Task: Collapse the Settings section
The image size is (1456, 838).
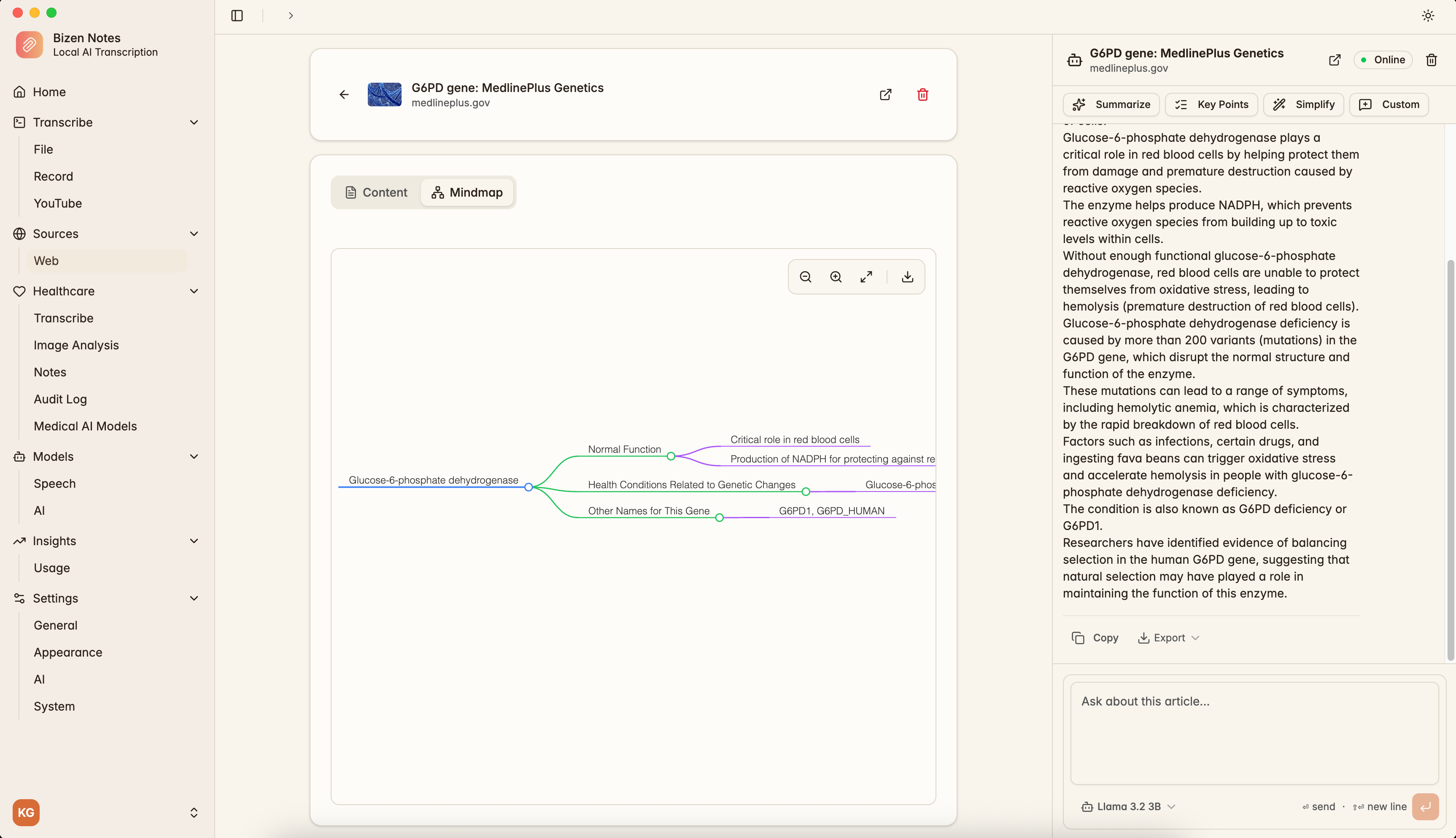Action: [194, 599]
